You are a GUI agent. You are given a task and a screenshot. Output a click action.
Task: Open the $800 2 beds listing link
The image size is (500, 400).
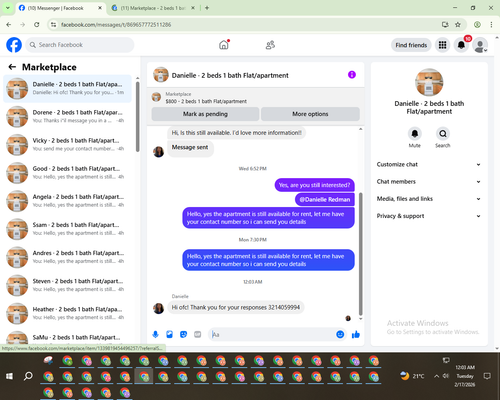206,101
